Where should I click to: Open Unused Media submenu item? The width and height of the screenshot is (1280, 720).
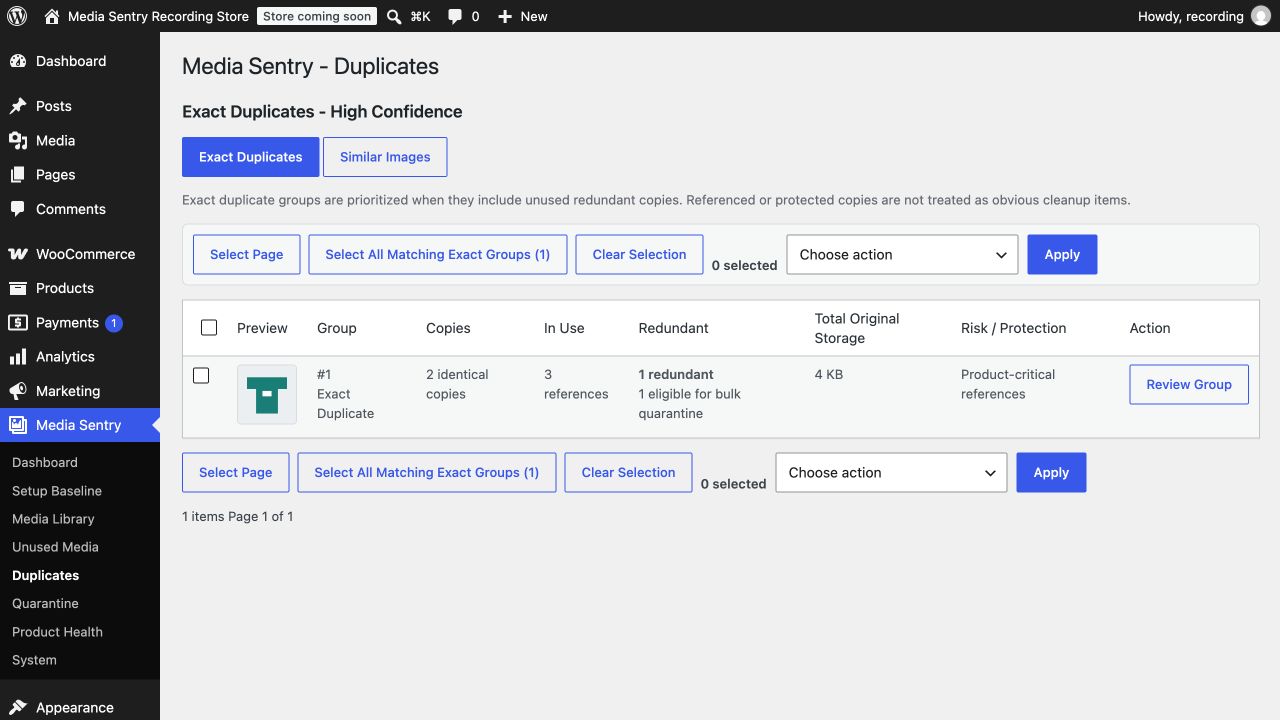point(55,547)
